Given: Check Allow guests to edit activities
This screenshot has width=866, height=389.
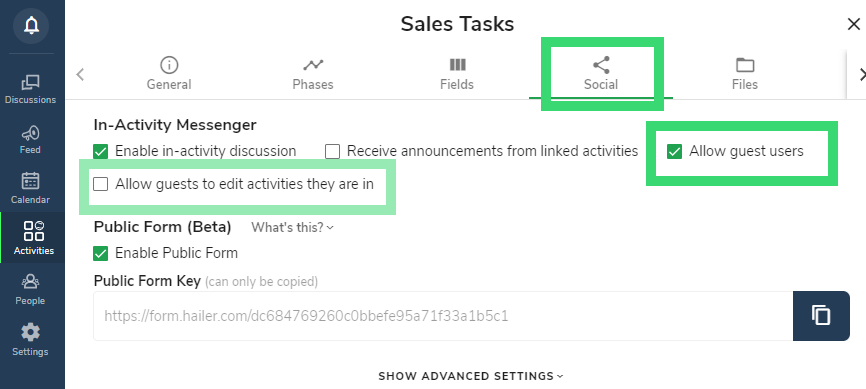Looking at the screenshot, I should [x=101, y=184].
